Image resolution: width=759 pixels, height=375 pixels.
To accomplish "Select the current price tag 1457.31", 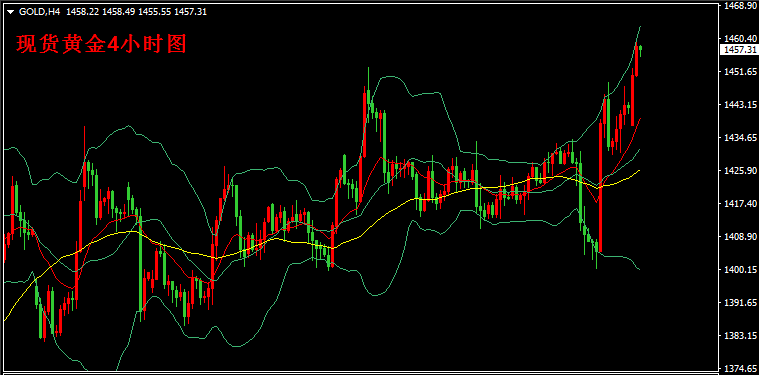I will pos(739,50).
